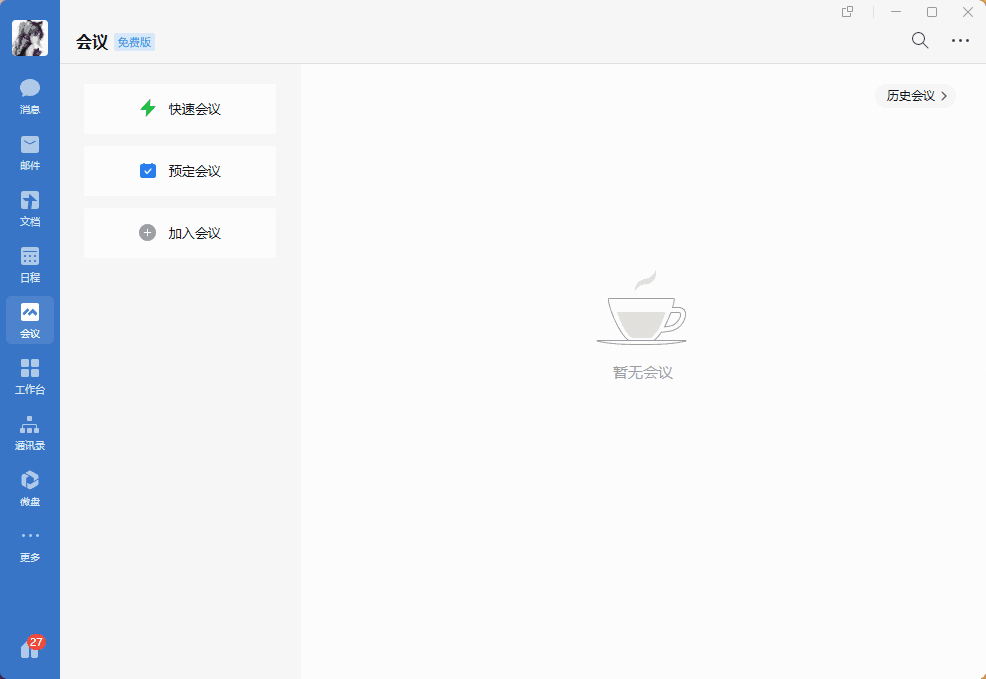Open the top-right ellipsis options menu
The image size is (986, 679).
pyautogui.click(x=961, y=40)
